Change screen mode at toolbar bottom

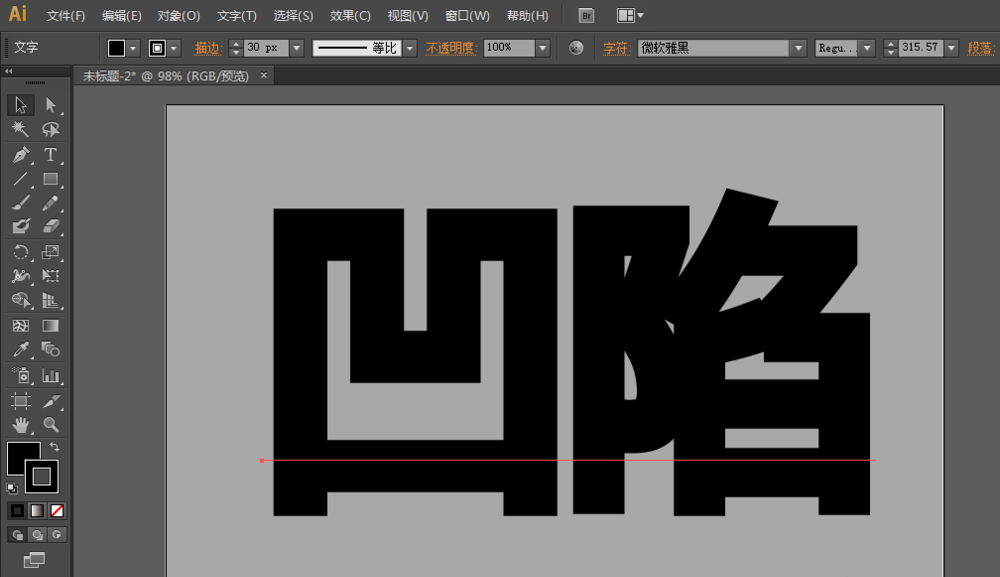click(34, 560)
